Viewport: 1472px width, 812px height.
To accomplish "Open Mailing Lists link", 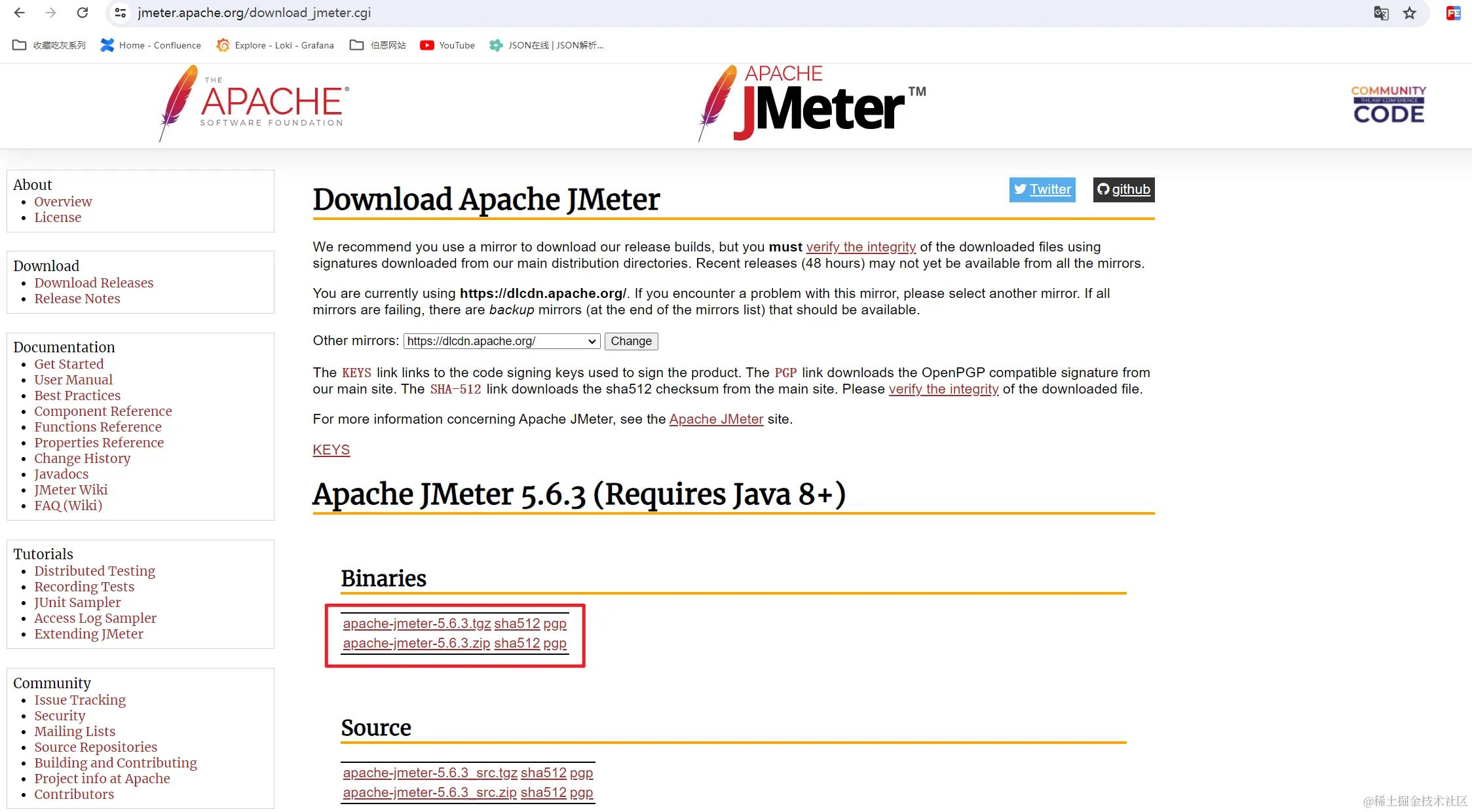I will click(x=75, y=731).
